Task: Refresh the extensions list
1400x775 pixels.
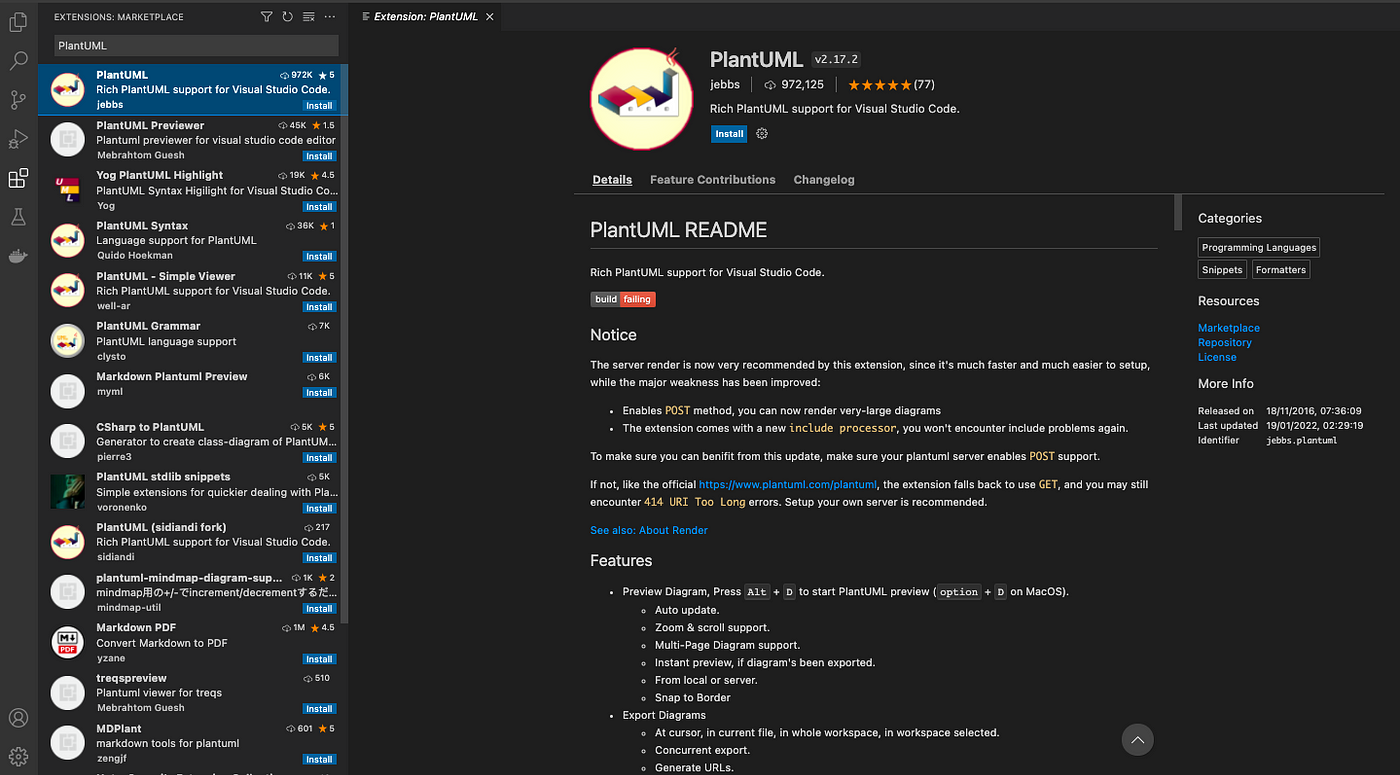Action: [287, 17]
